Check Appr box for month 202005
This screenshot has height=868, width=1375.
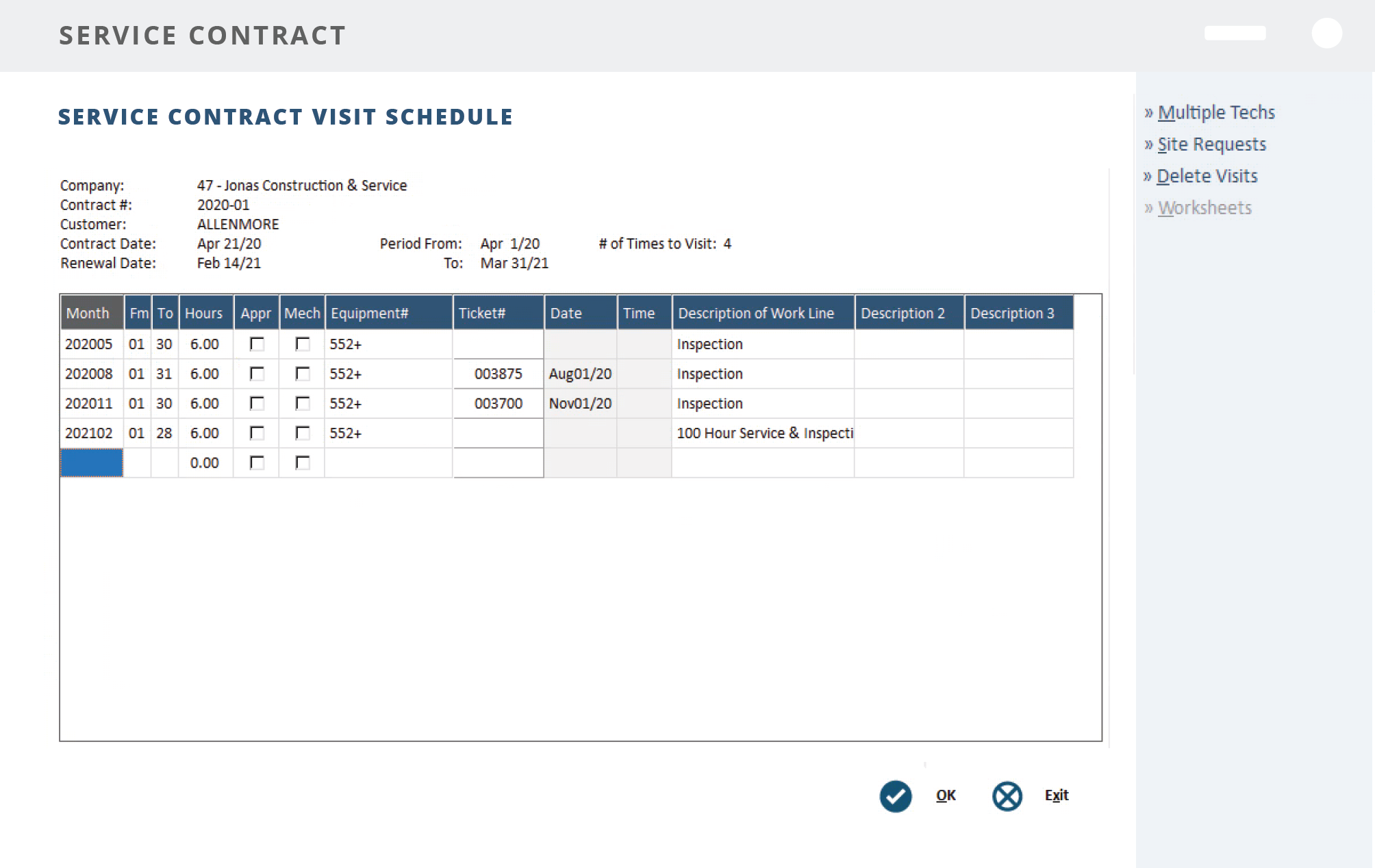point(257,344)
